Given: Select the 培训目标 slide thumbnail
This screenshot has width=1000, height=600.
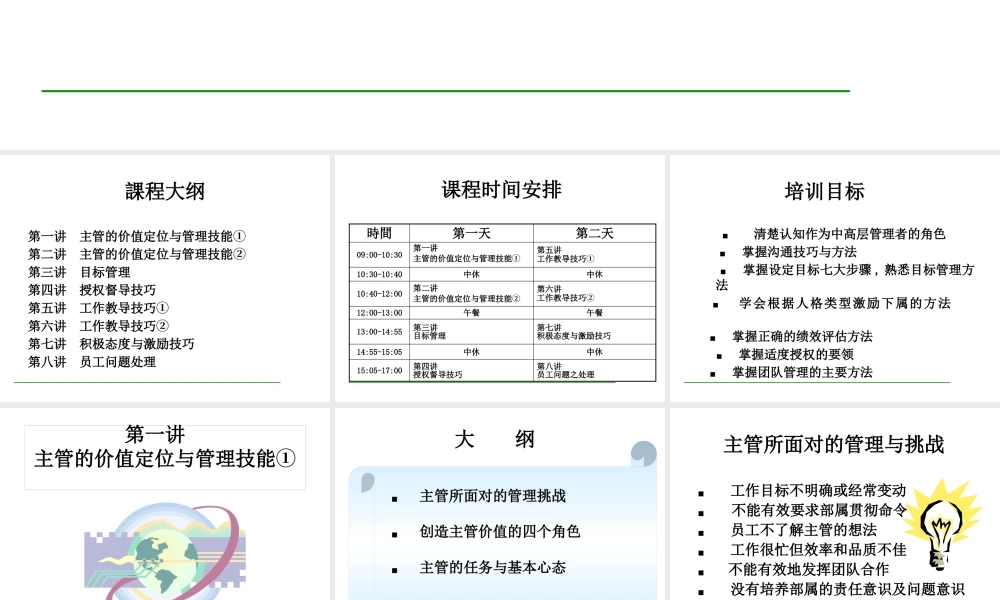Looking at the screenshot, I should (835, 278).
